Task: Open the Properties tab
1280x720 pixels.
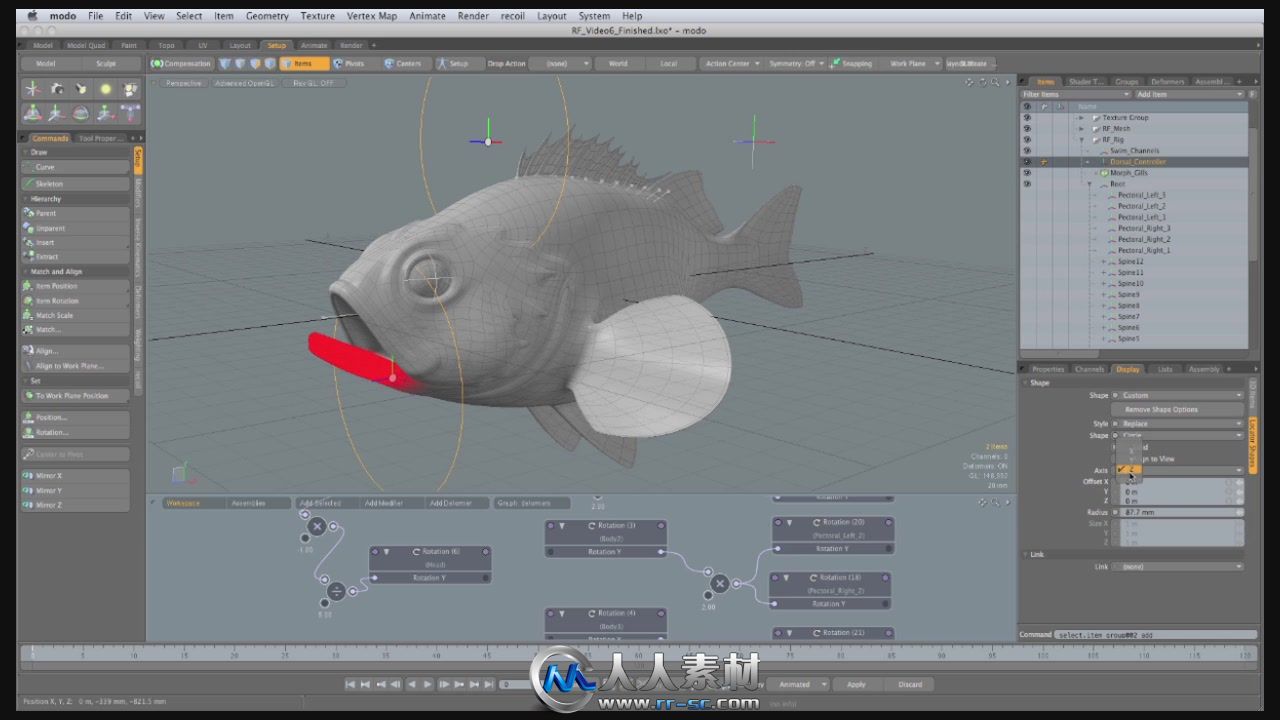Action: [x=1048, y=369]
